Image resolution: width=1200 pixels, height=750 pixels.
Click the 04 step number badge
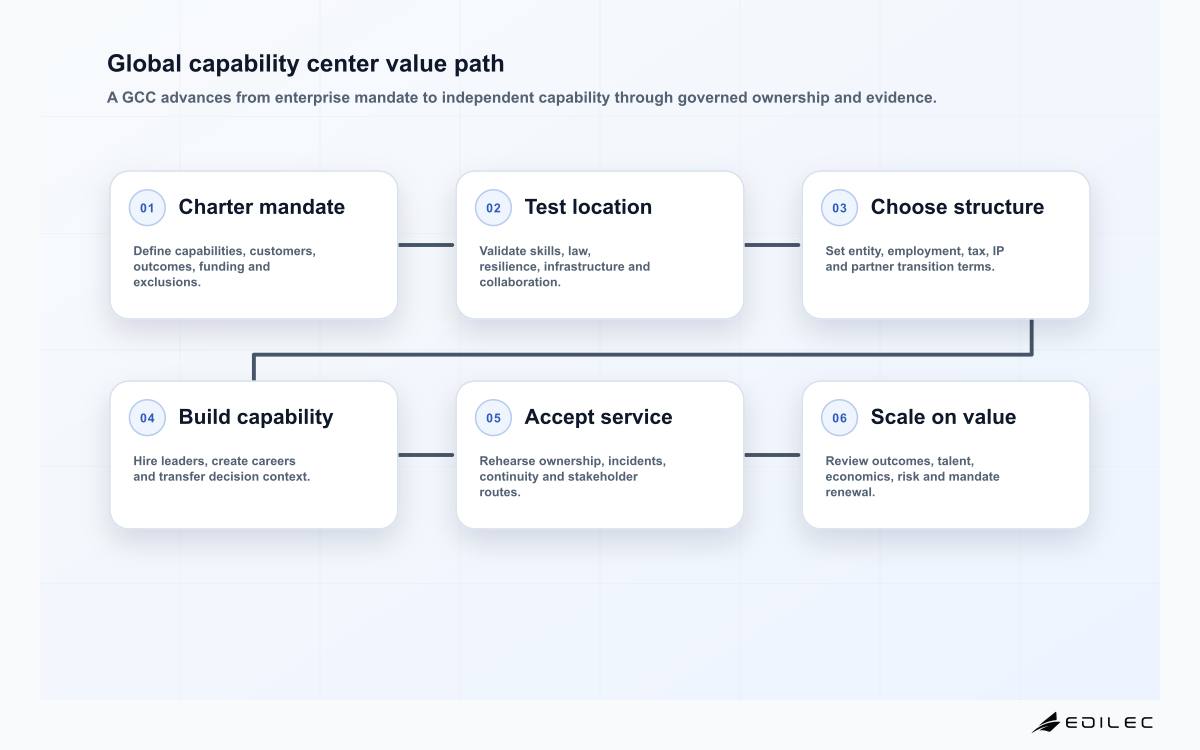(x=147, y=418)
